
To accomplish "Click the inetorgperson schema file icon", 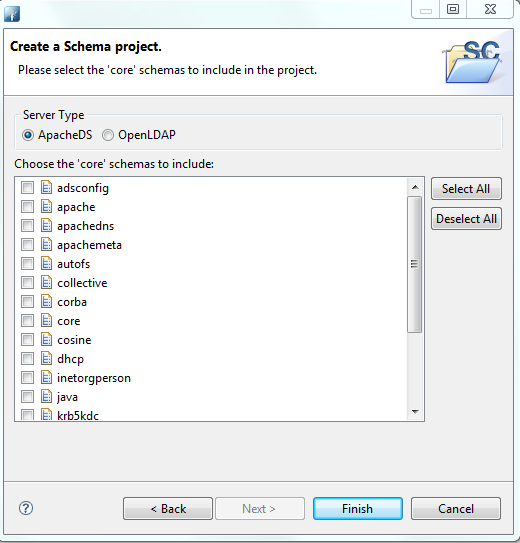I will click(x=46, y=377).
